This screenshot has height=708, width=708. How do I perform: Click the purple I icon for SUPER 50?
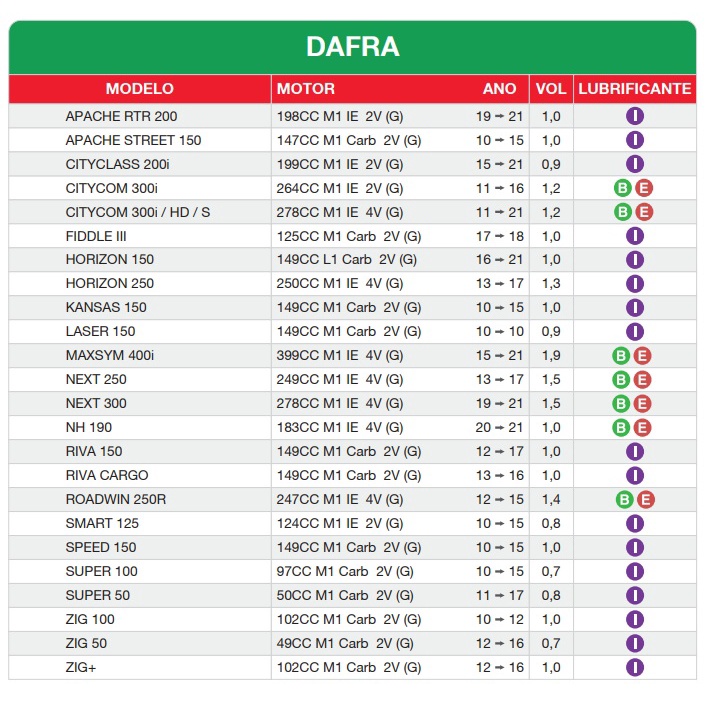click(x=634, y=596)
